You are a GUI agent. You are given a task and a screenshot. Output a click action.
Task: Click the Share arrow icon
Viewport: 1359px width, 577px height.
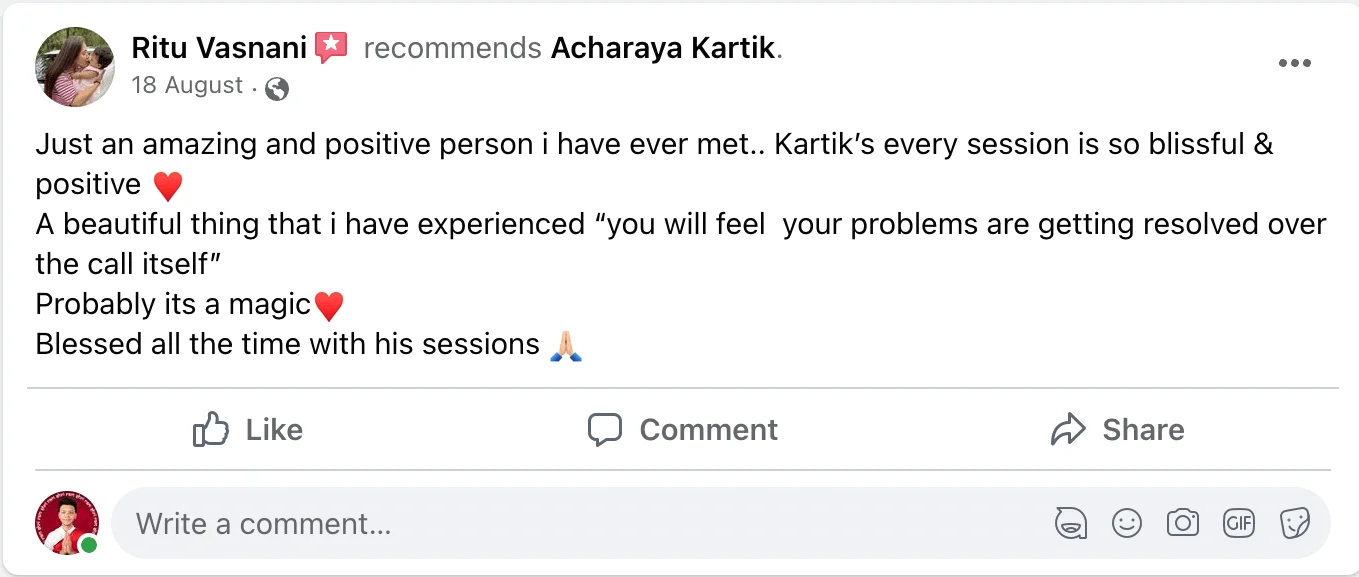pos(1068,430)
